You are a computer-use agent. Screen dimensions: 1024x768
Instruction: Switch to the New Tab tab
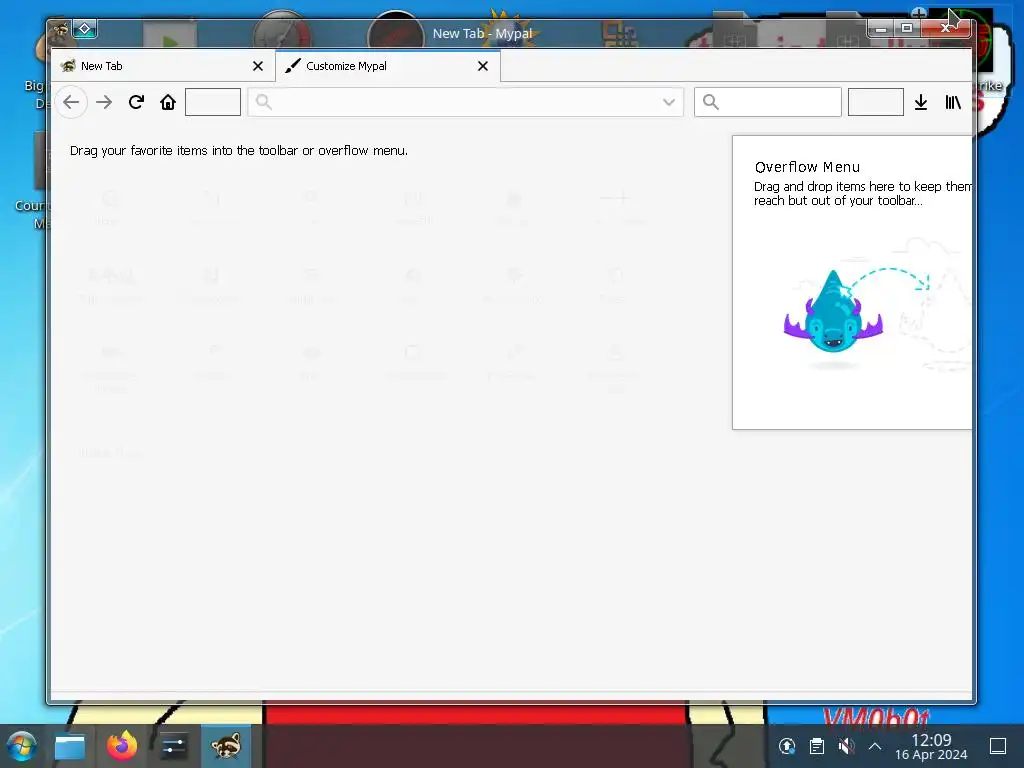(x=163, y=66)
